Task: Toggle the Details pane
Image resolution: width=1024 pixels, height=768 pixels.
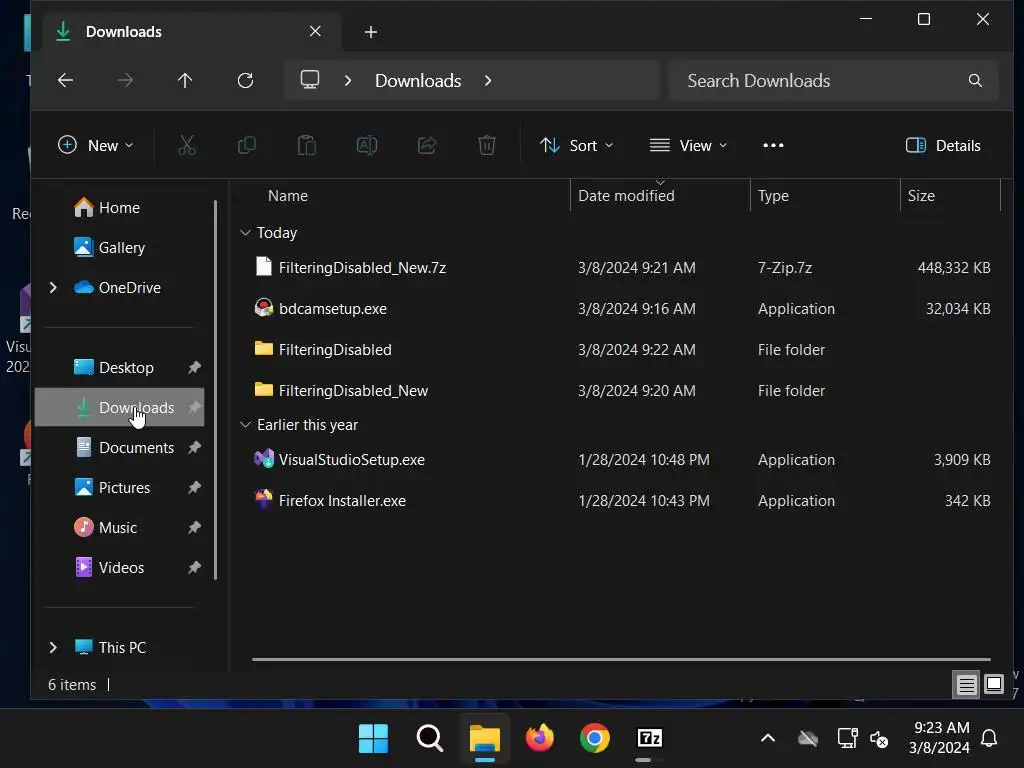Action: (943, 145)
